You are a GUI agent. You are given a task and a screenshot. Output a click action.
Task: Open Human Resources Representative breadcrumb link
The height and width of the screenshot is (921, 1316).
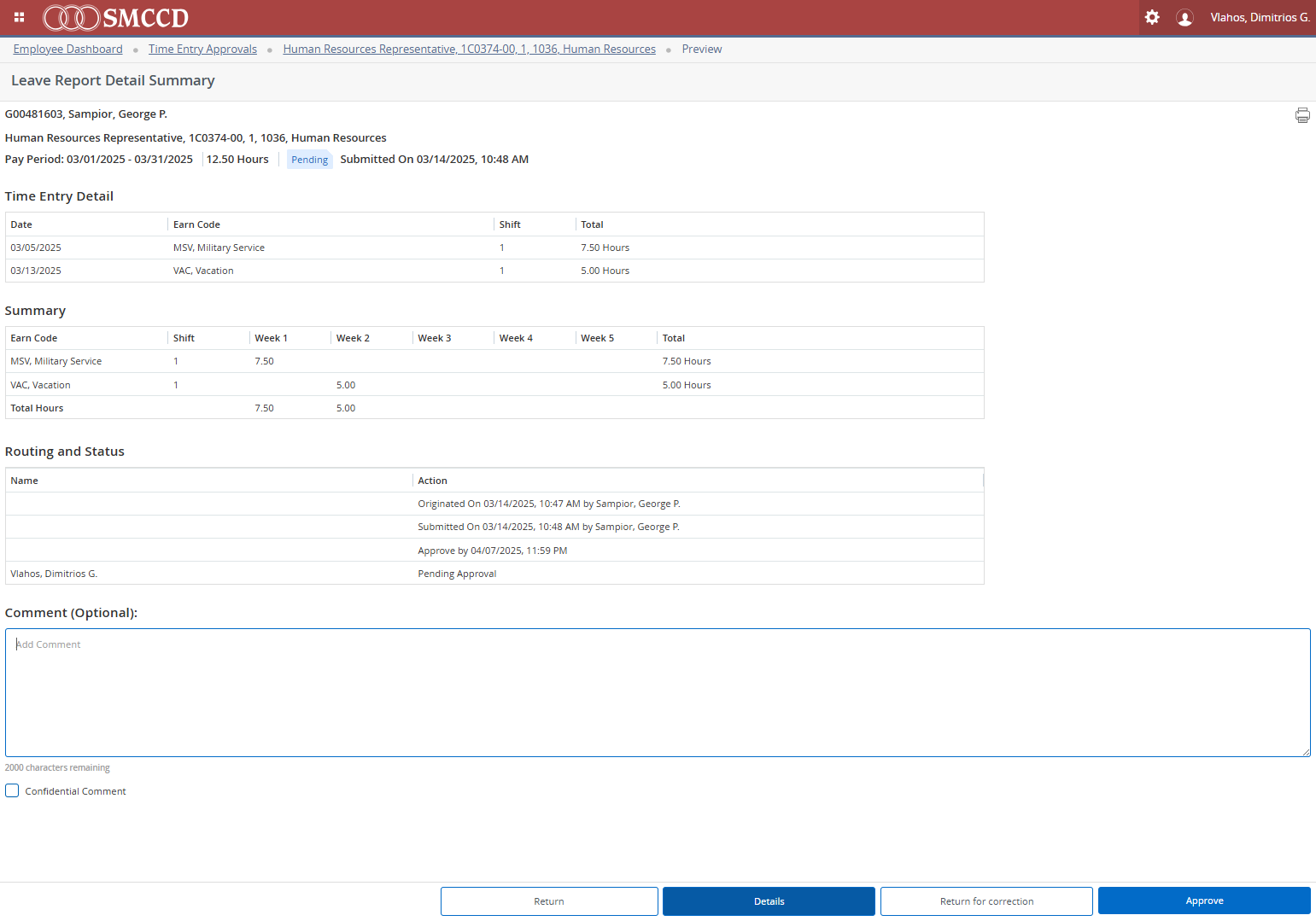[x=470, y=49]
